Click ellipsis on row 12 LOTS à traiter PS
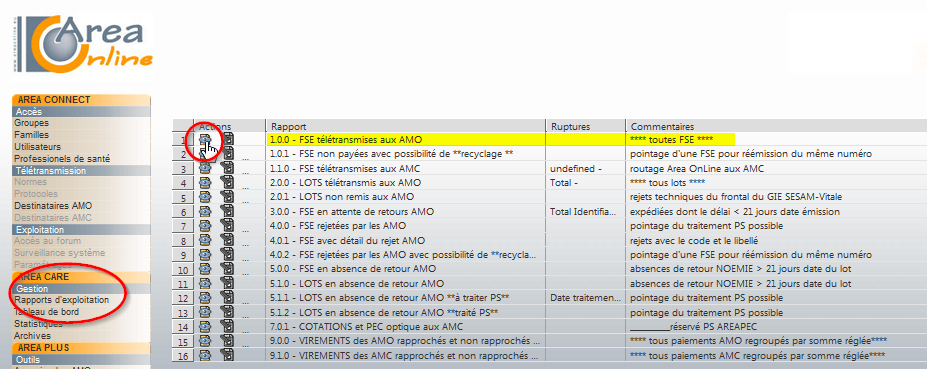Image resolution: width=927 pixels, height=369 pixels. [245, 301]
